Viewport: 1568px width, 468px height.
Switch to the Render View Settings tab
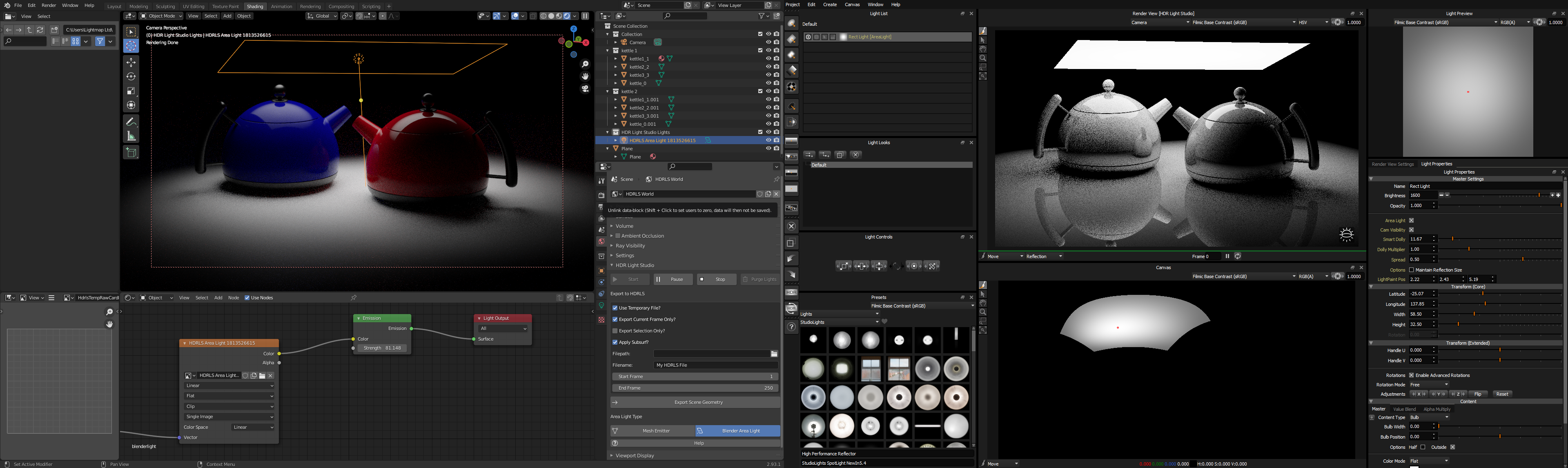1393,164
